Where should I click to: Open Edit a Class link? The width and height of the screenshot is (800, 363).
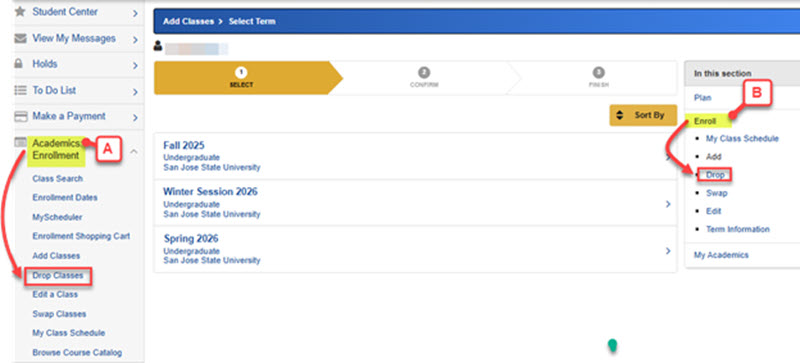point(55,295)
